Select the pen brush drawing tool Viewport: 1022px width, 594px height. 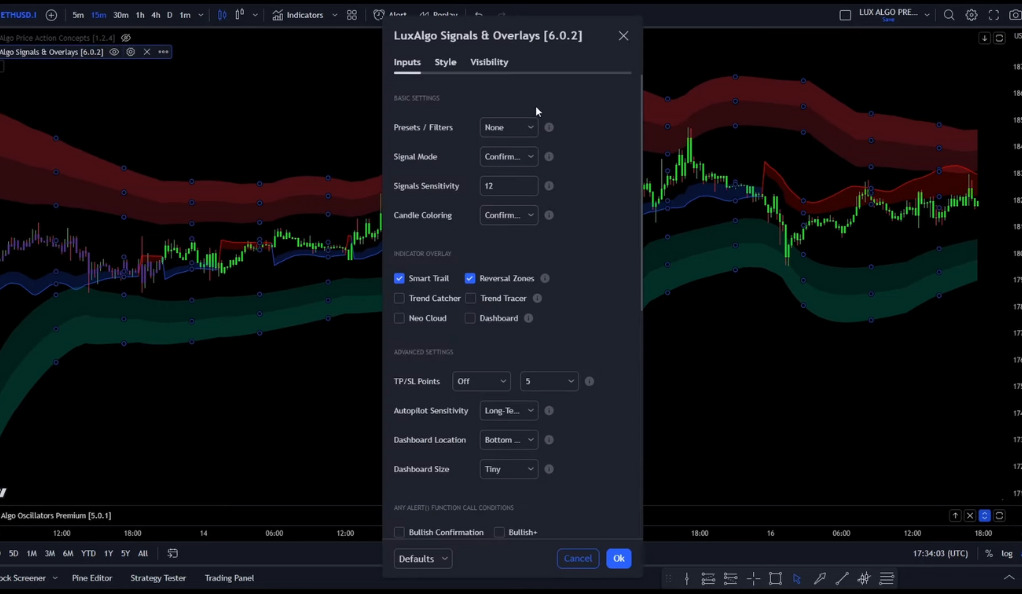click(x=819, y=578)
